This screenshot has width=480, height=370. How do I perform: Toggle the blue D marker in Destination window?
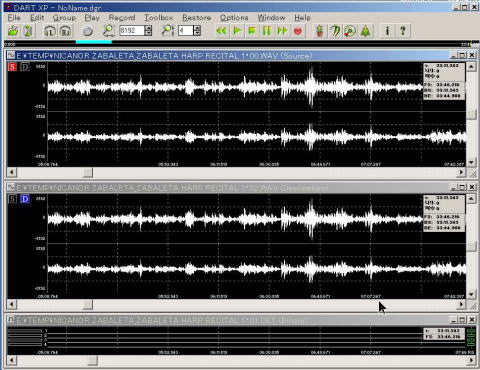pyautogui.click(x=25, y=199)
